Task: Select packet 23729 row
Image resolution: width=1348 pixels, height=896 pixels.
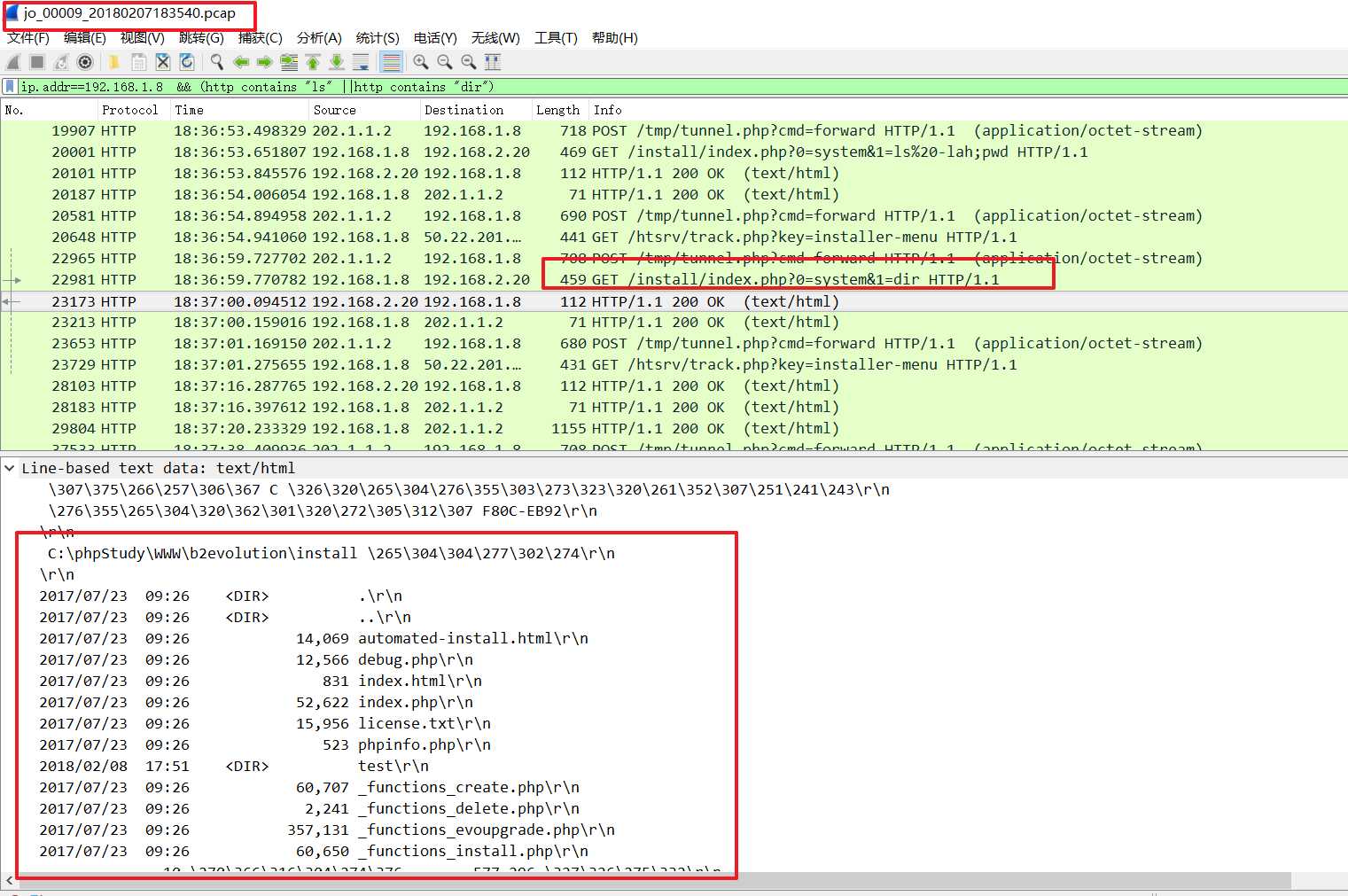Action: [674, 364]
